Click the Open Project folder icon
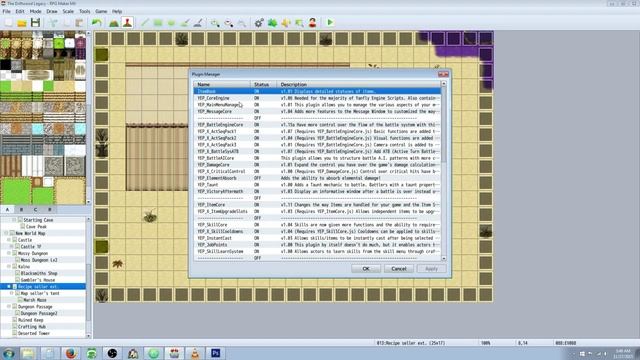 point(22,23)
